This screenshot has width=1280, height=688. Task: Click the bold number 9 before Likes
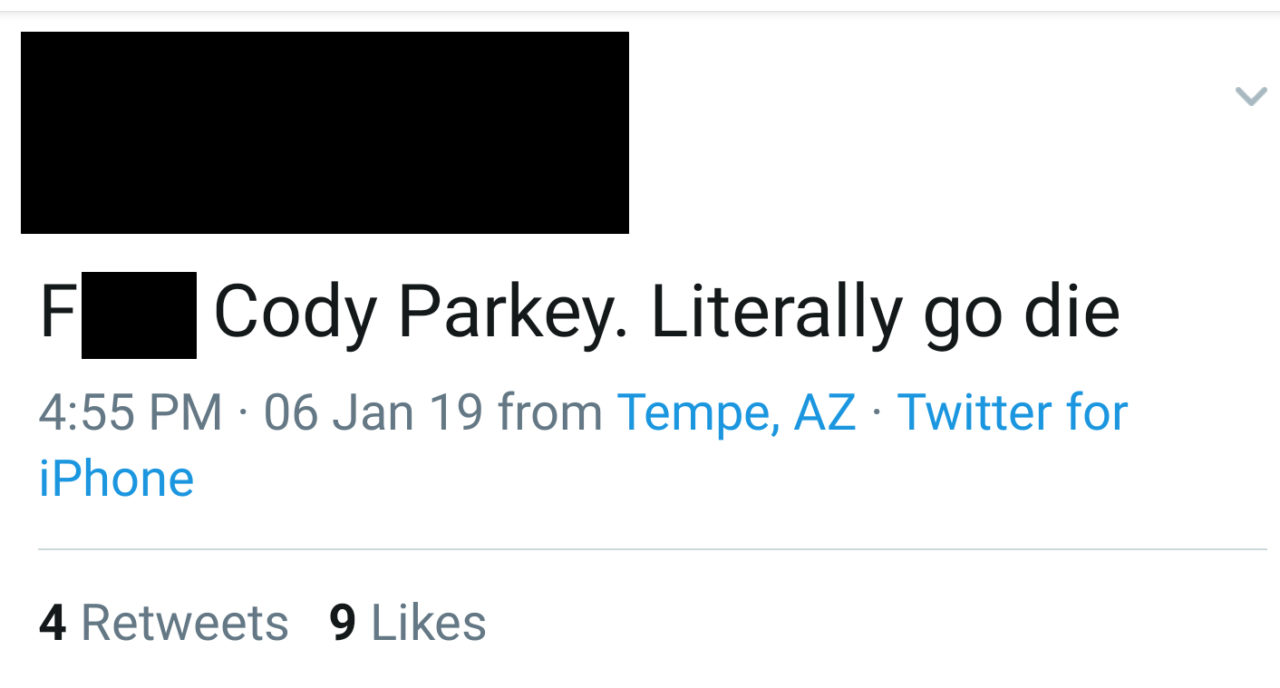click(x=343, y=622)
